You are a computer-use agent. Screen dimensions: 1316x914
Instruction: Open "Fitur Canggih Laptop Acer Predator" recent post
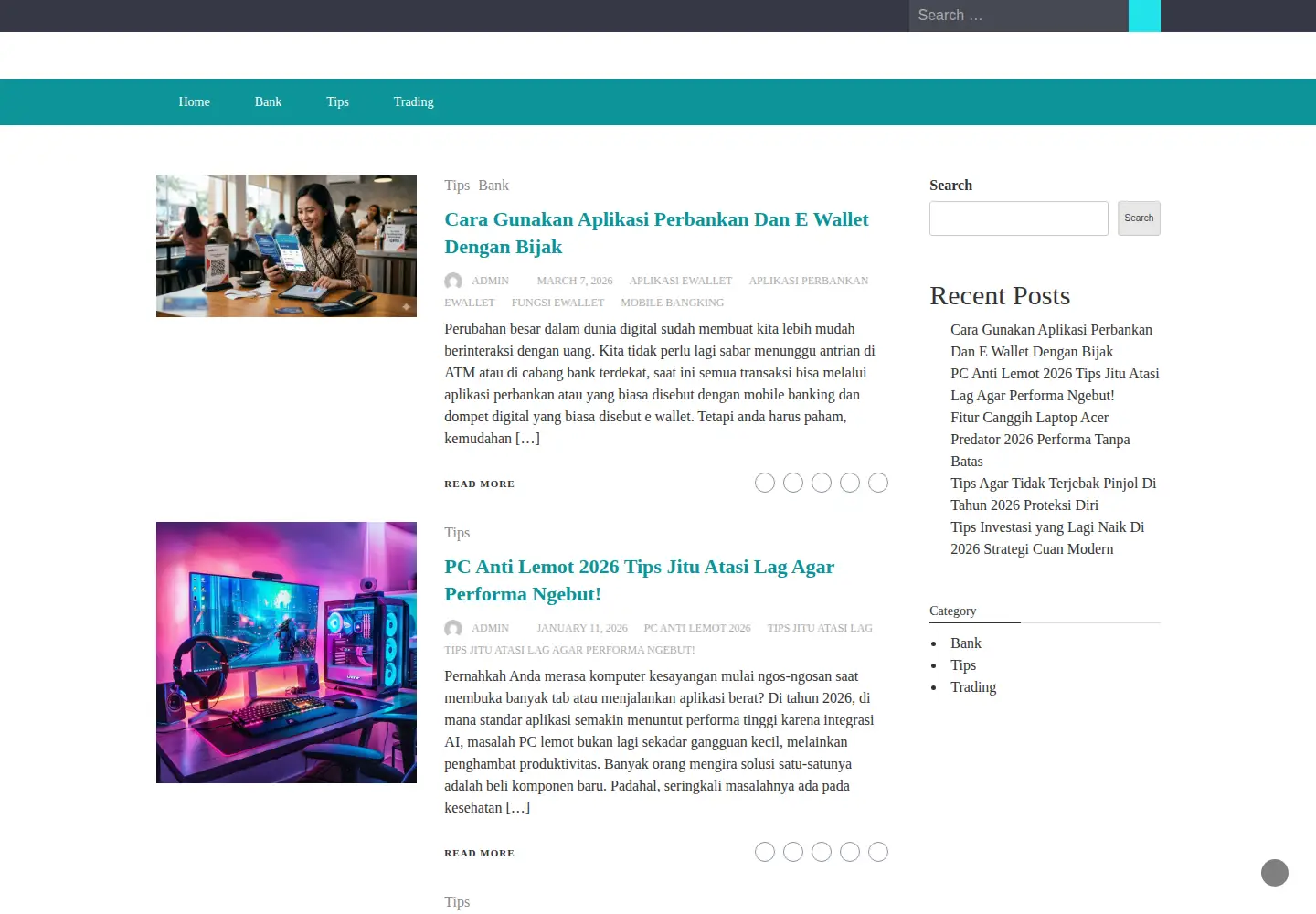(1040, 440)
